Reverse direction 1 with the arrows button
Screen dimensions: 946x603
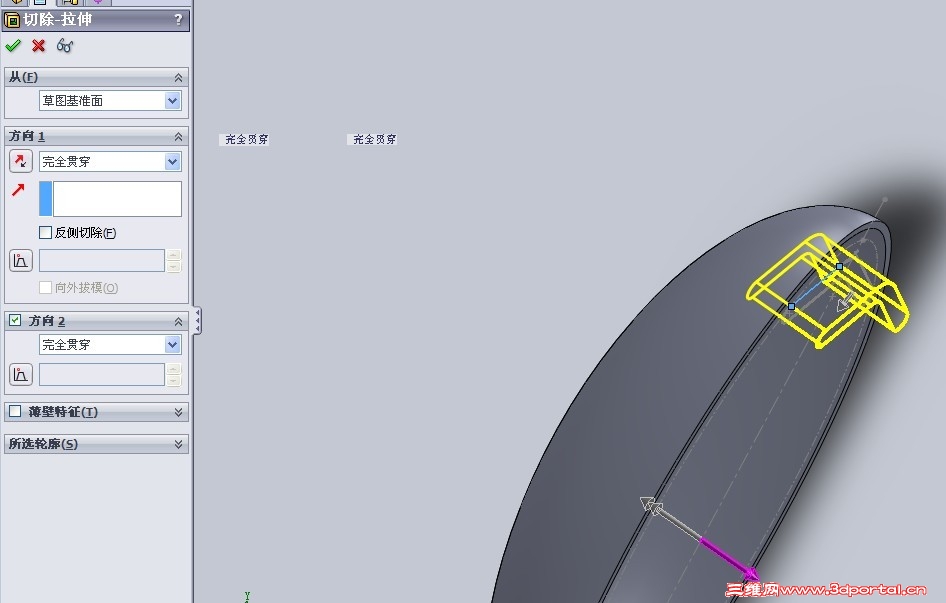pos(21,161)
